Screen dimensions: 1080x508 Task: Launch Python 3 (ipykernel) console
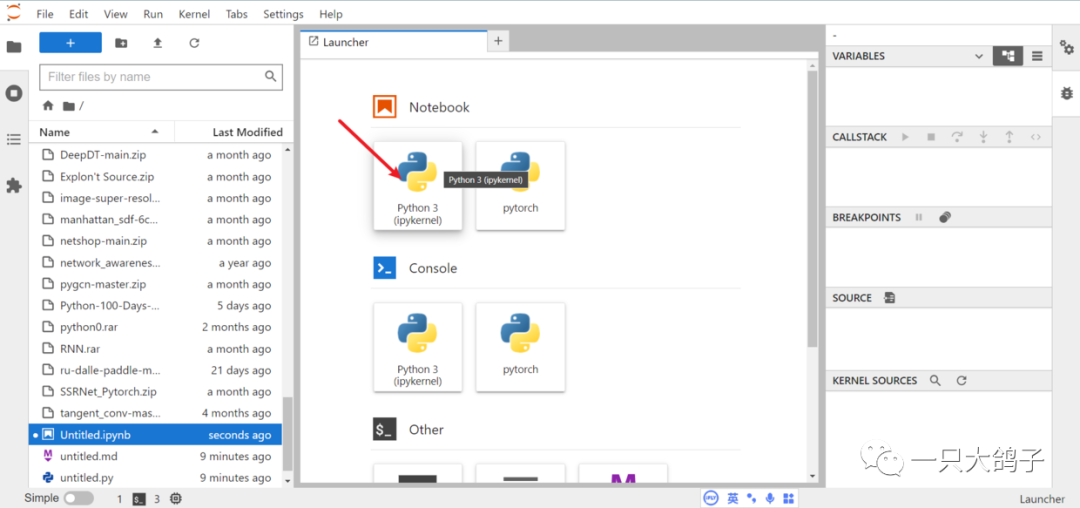(x=418, y=348)
